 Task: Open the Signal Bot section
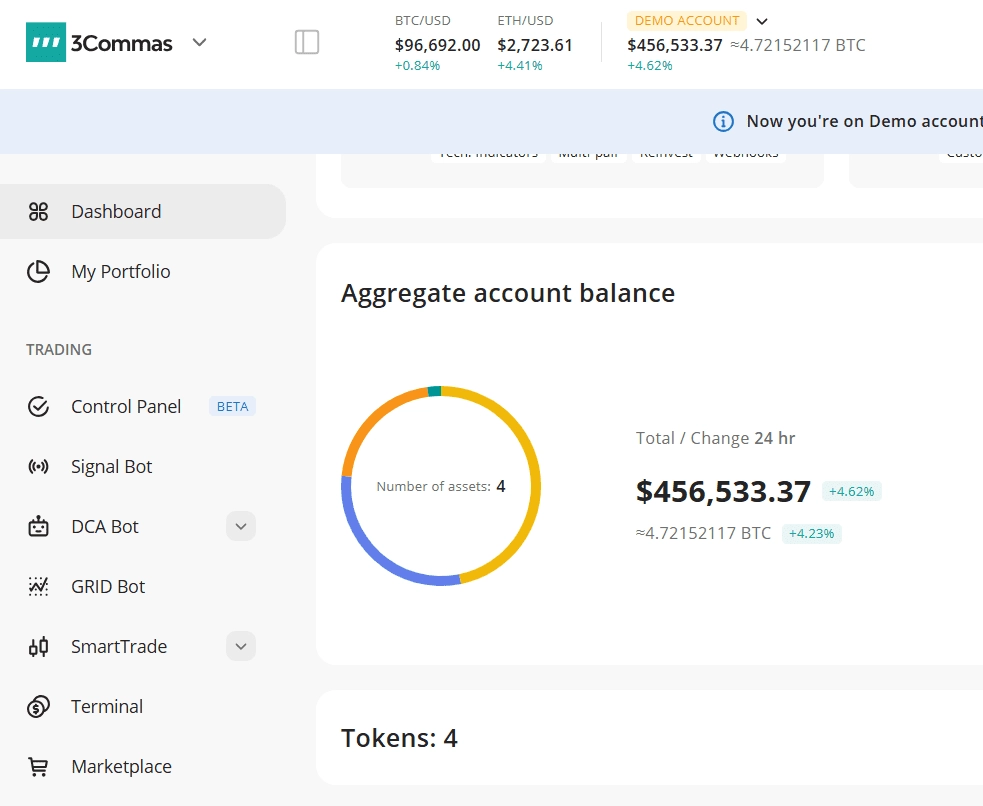point(112,466)
